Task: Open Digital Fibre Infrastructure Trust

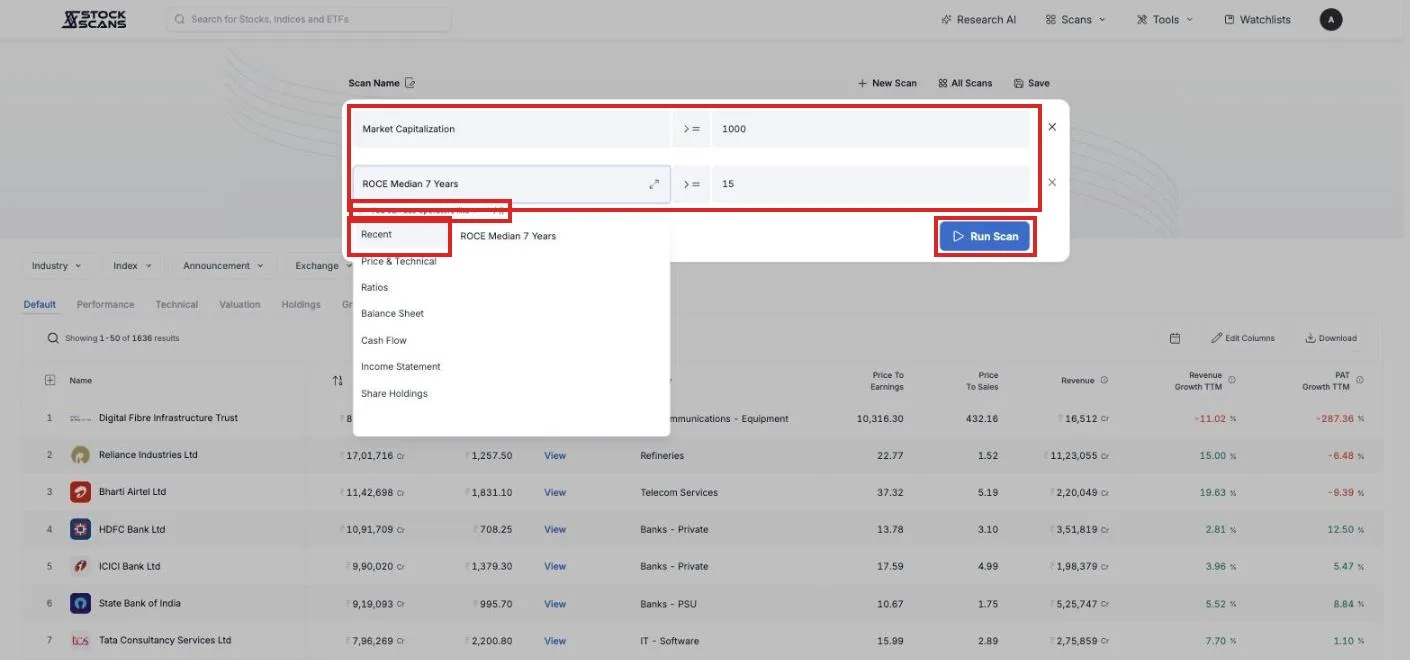Action: tap(168, 418)
